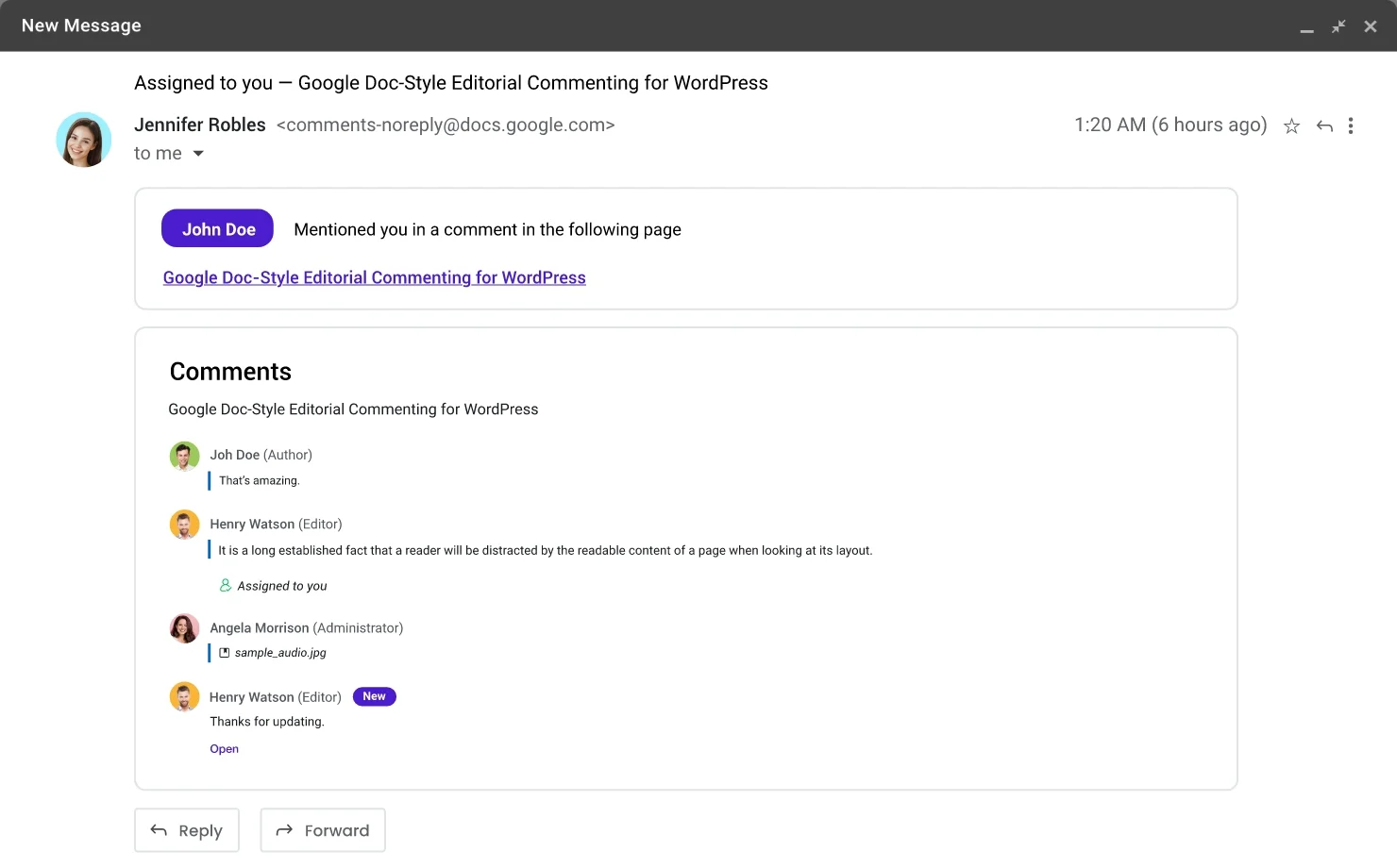Click the sender name Jennifer Robles
The height and width of the screenshot is (868, 1397).
tap(200, 125)
